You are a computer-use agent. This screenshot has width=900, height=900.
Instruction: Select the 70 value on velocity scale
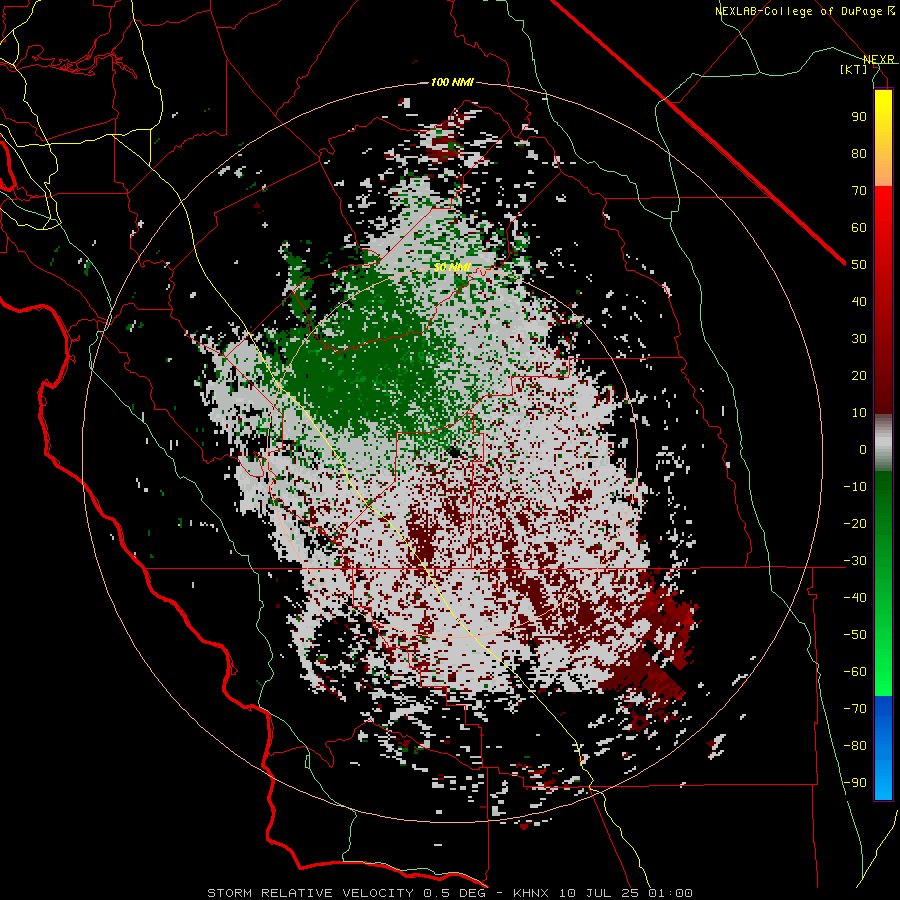tap(859, 191)
